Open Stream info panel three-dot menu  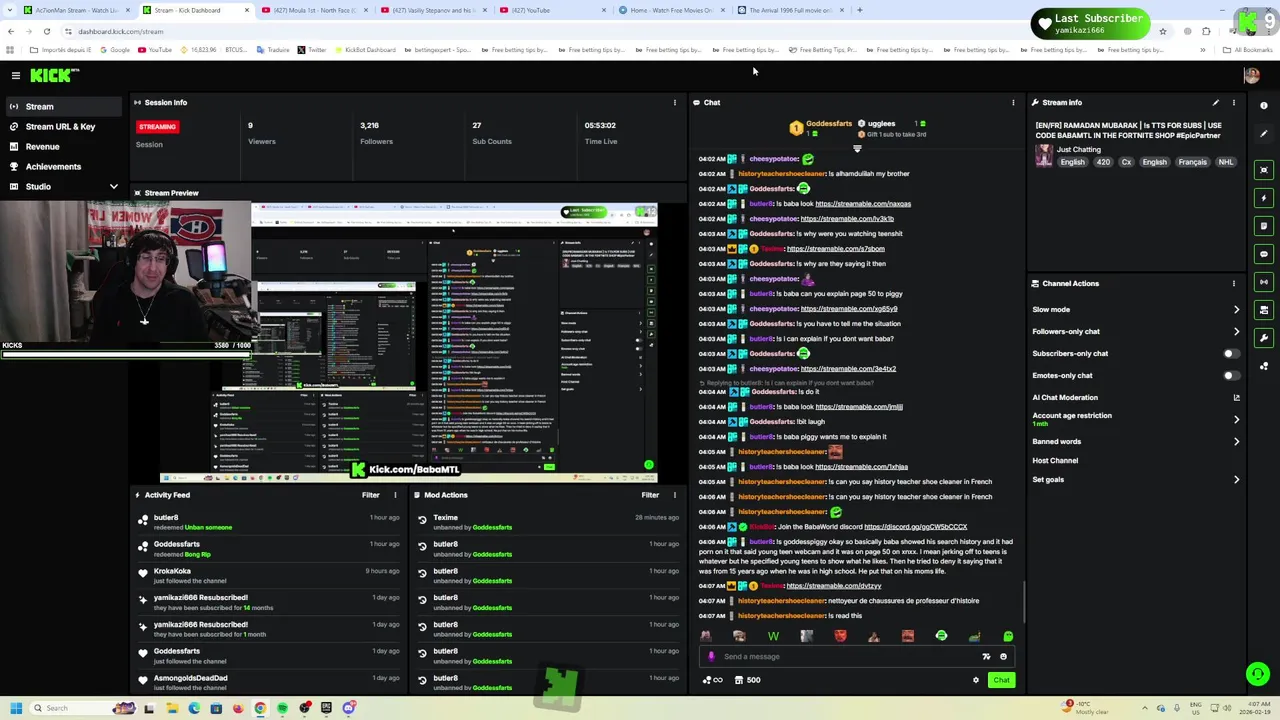click(x=1234, y=102)
